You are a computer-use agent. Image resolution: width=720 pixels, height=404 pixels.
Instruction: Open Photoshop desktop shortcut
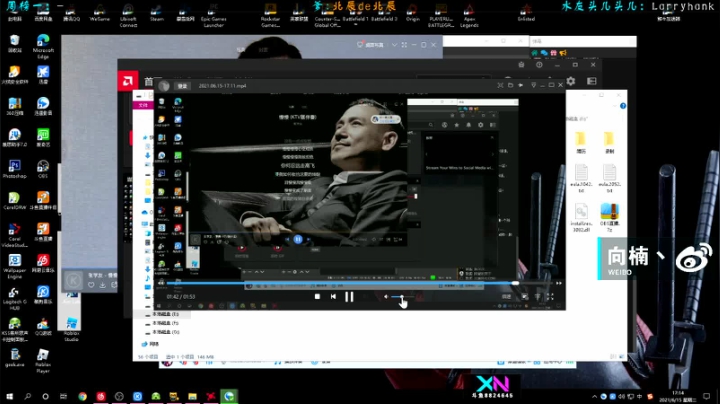pos(15,169)
